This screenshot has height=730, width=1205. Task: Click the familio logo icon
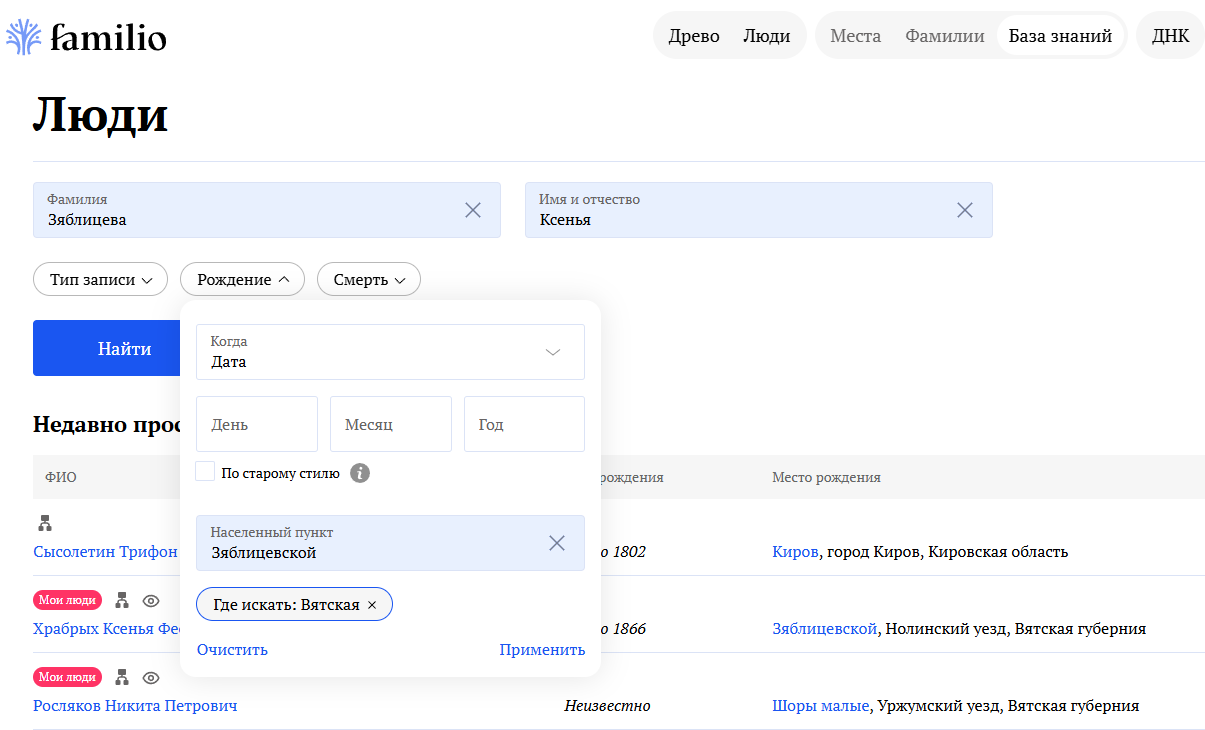point(25,37)
